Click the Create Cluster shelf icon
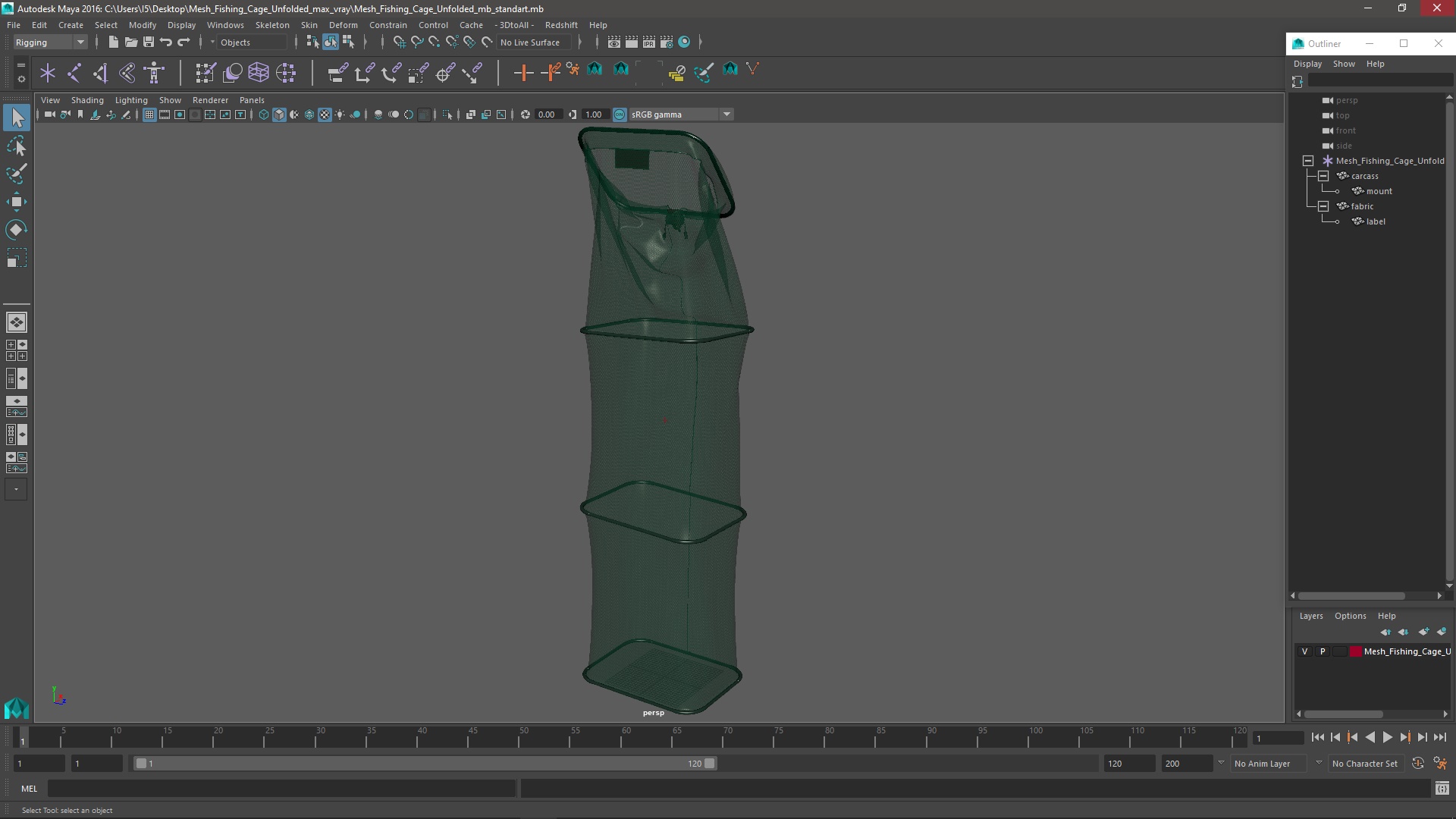1456x819 pixels. click(286, 73)
